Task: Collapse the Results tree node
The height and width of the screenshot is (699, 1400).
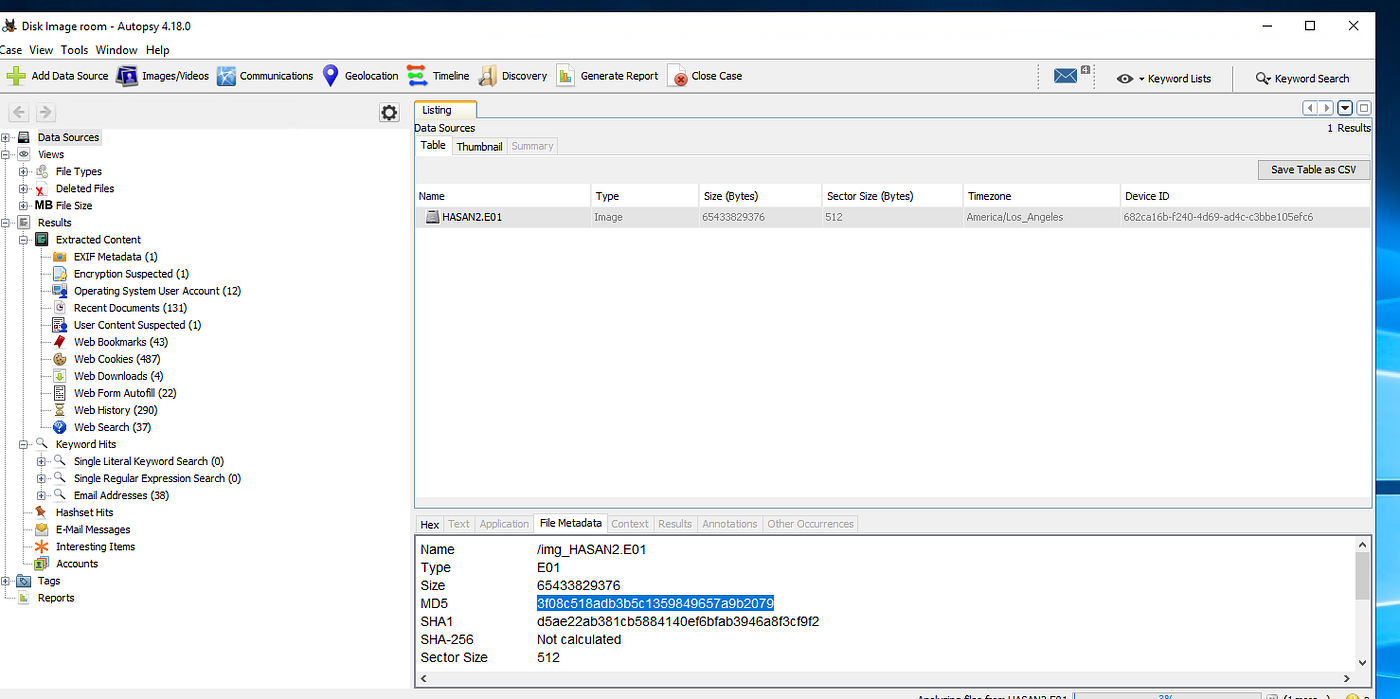Action: click(x=6, y=222)
